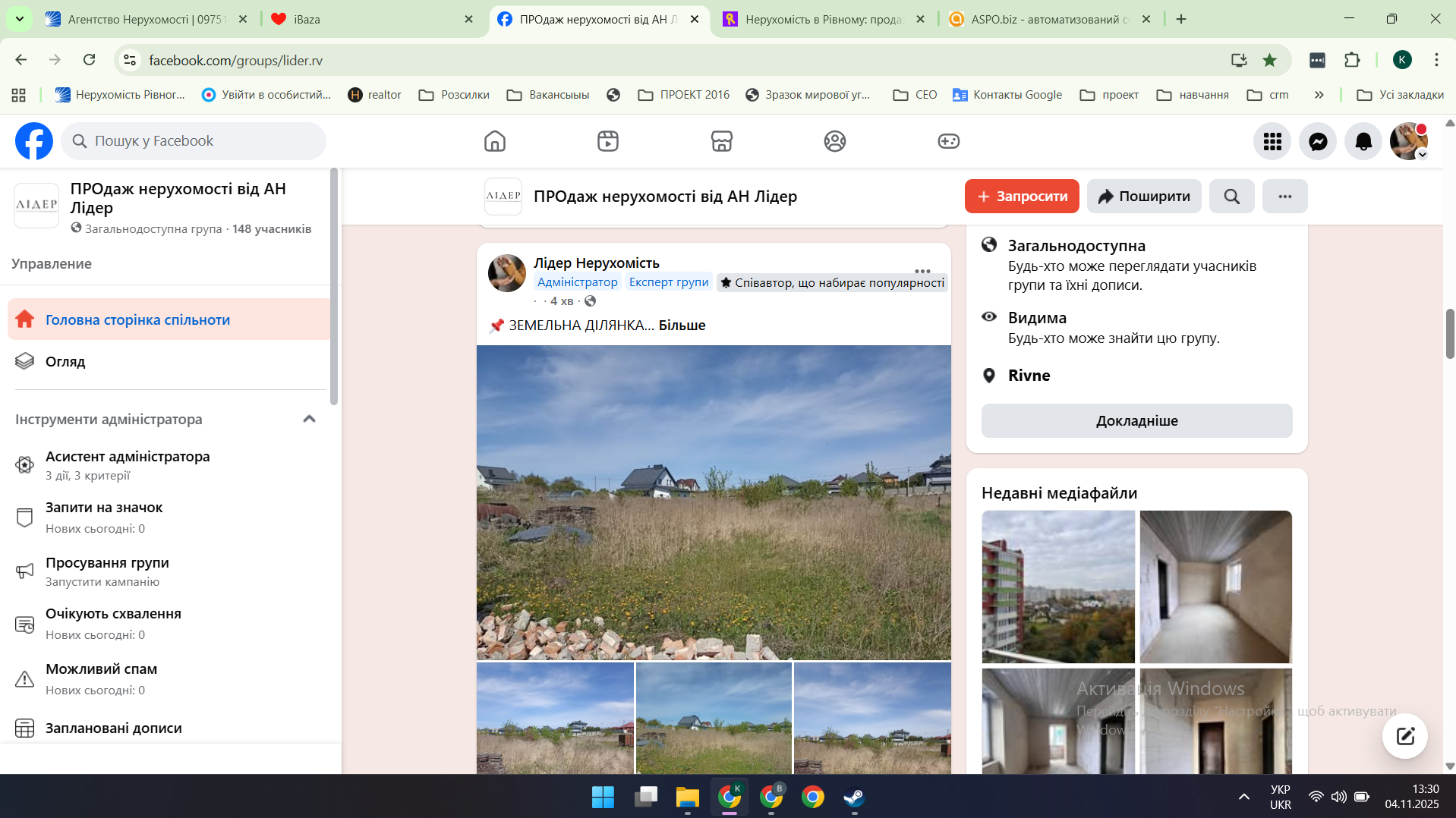Open the Gaming controller icon
Image resolution: width=1456 pixels, height=818 pixels.
[948, 141]
